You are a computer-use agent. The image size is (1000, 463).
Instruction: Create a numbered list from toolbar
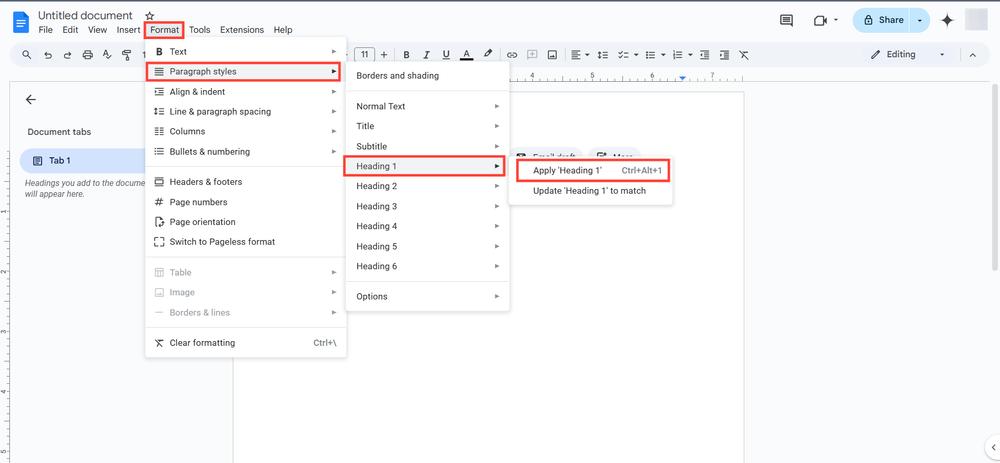678,55
